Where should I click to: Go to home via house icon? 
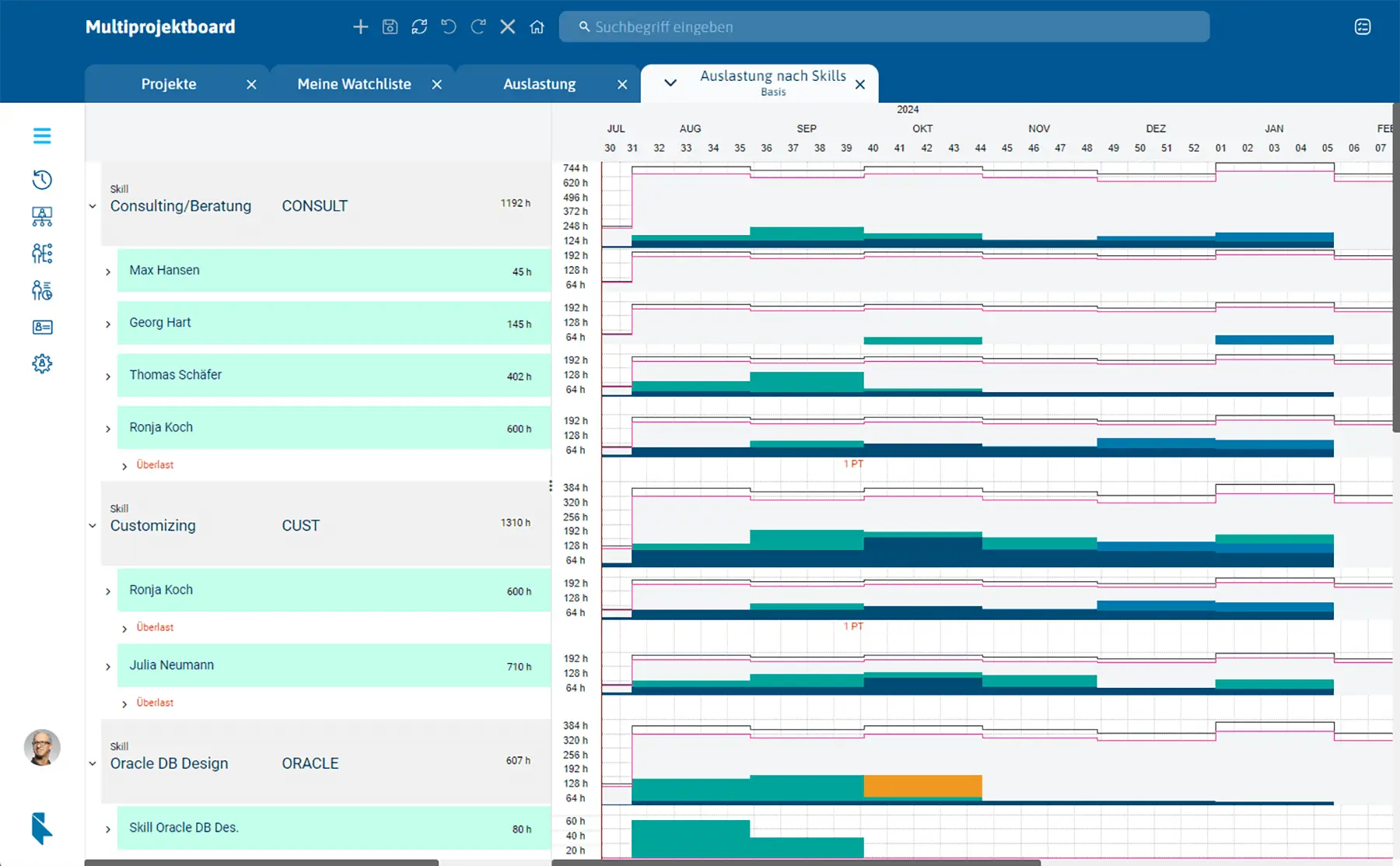pos(537,27)
